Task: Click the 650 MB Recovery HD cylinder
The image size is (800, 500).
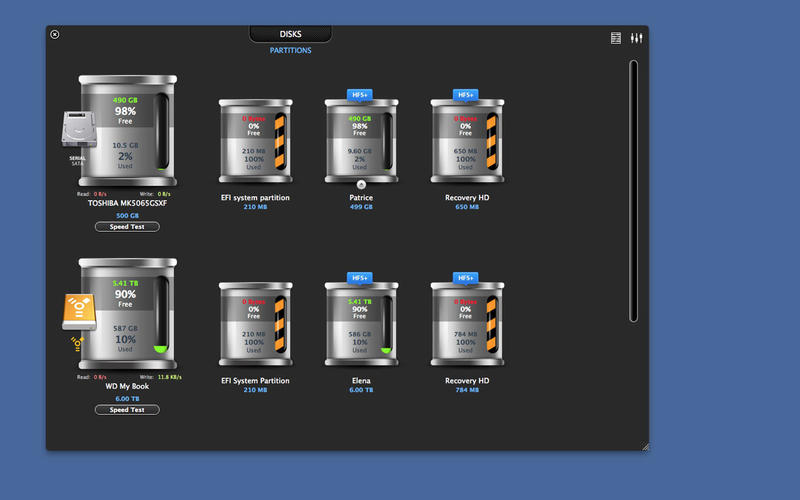Action: click(x=467, y=141)
